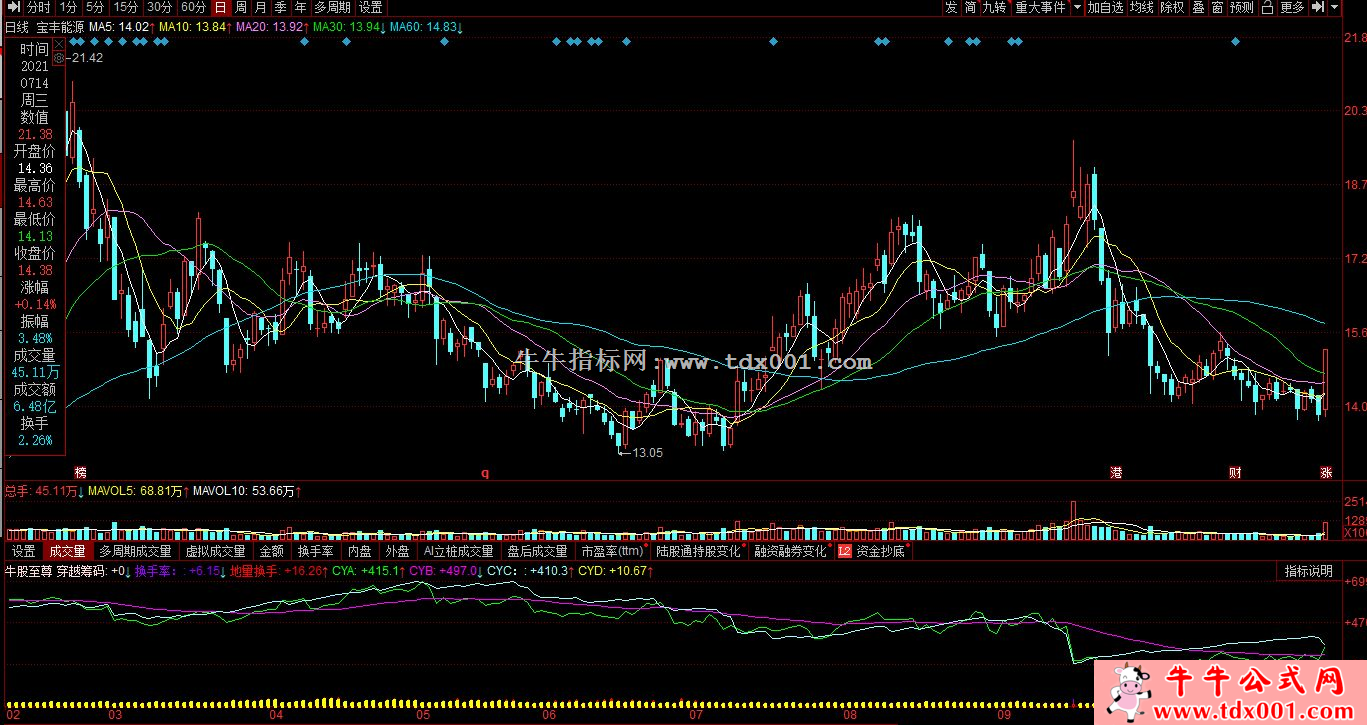This screenshot has height=725, width=1367.
Task: Click the yellow MA10: 13.84 label
Action: (x=192, y=27)
